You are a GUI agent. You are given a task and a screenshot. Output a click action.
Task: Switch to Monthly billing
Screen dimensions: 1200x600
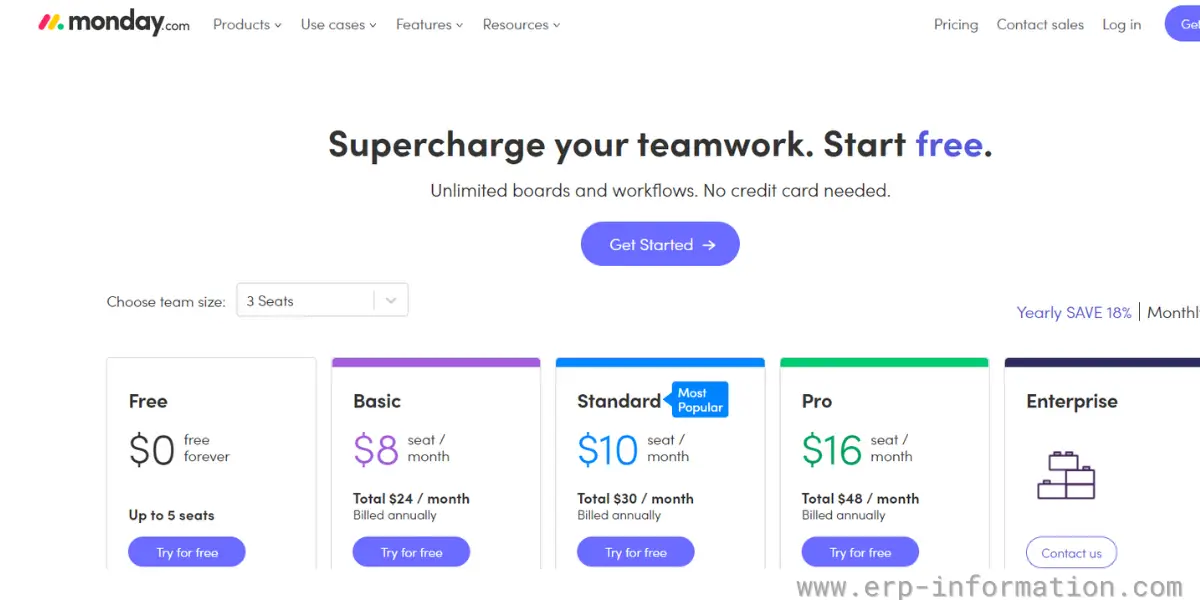[1174, 312]
